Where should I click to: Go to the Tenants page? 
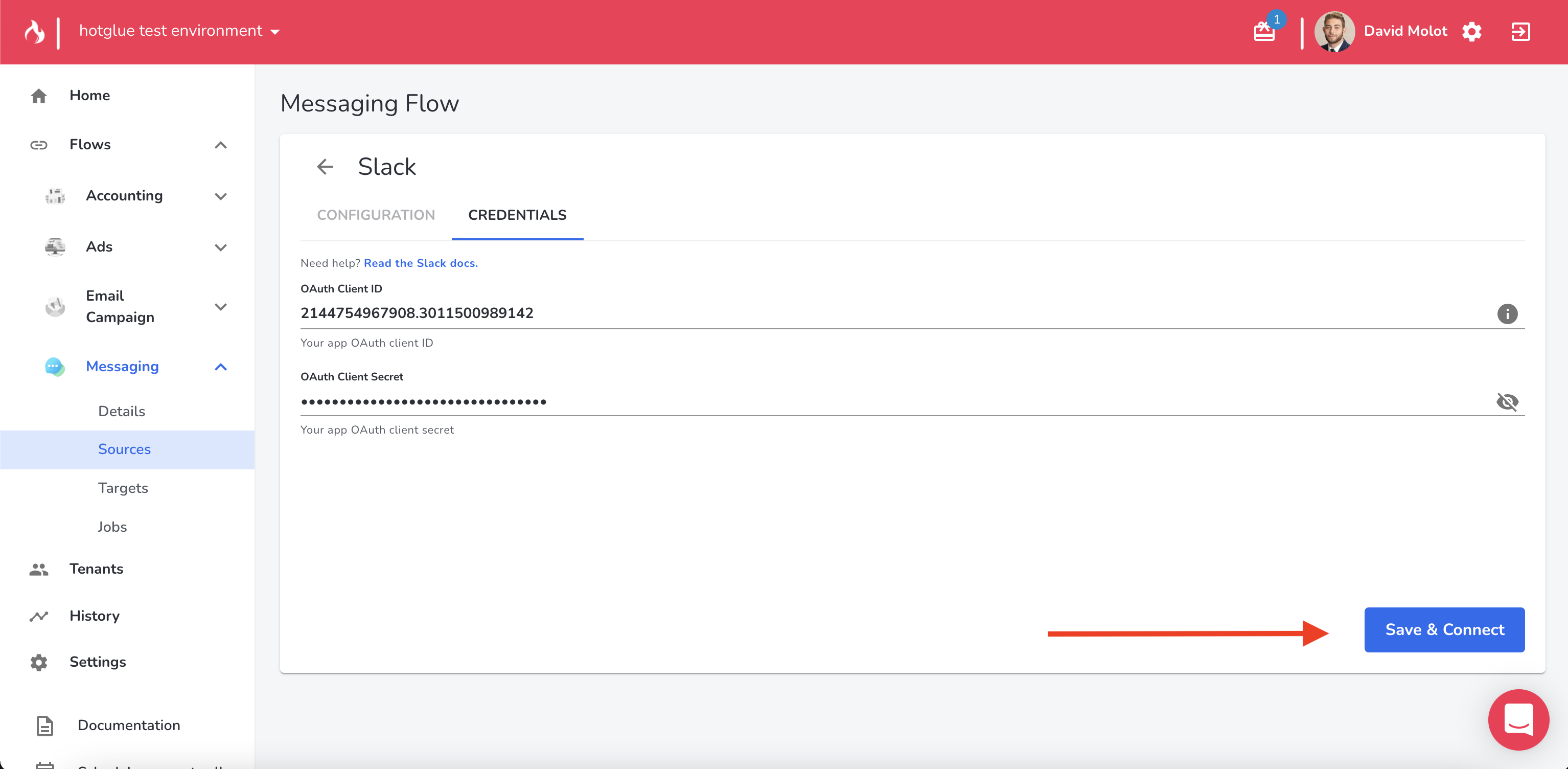[x=96, y=569]
